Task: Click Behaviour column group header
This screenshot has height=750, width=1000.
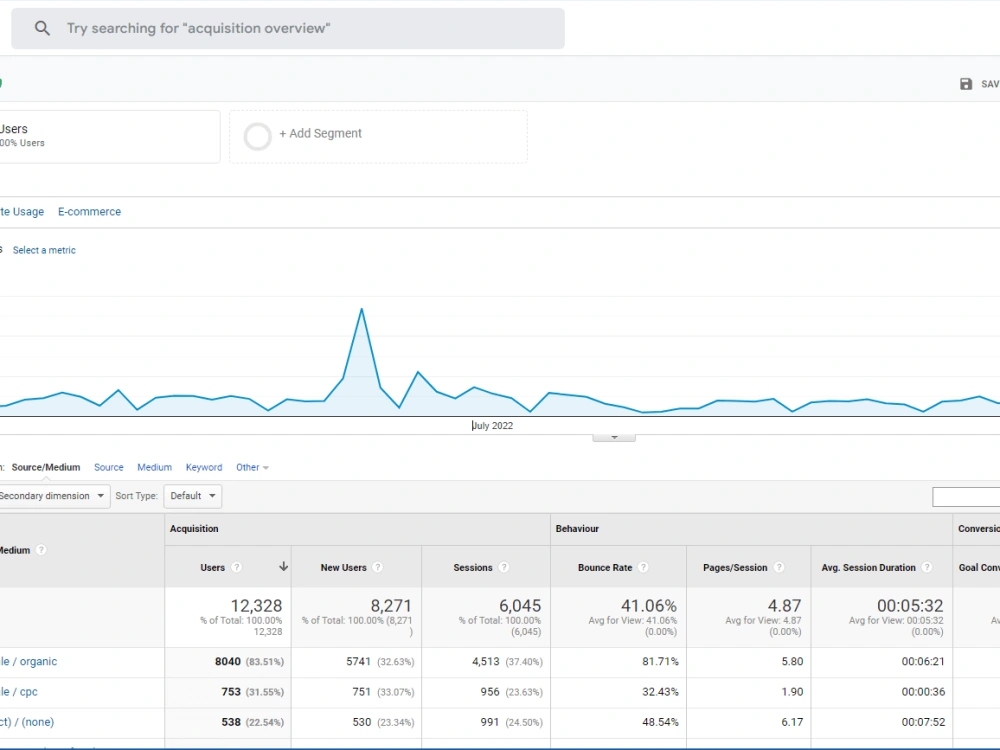Action: 577,529
